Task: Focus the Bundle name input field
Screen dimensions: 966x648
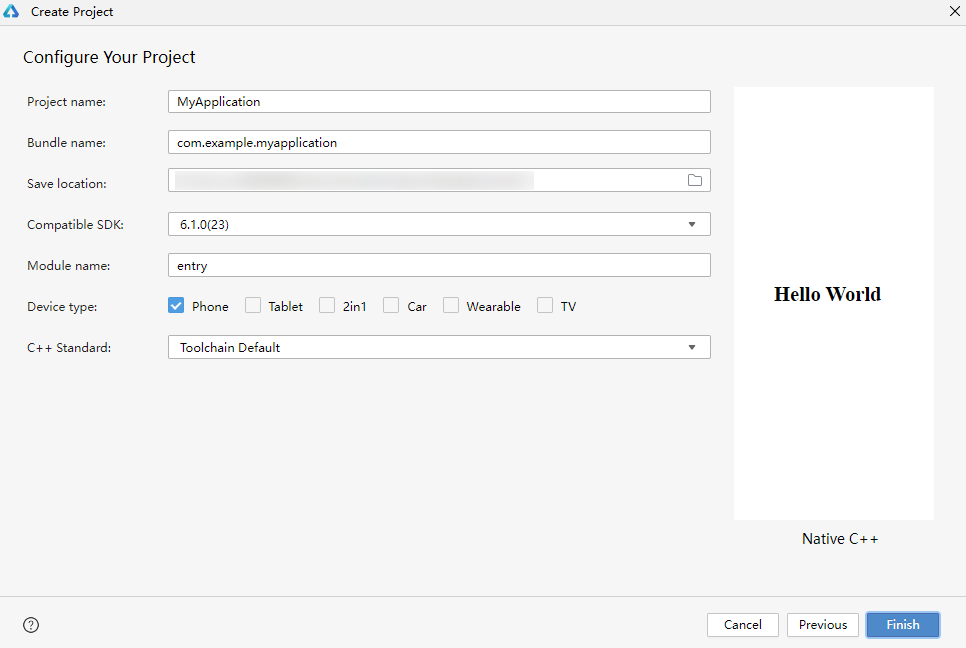Action: [x=439, y=142]
